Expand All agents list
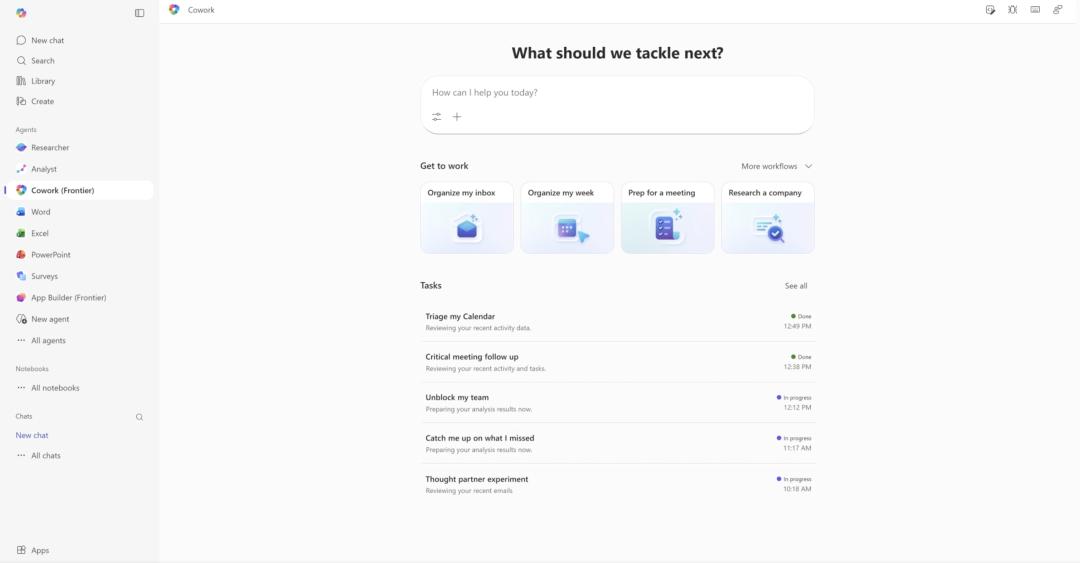Viewport: 1080px width, 563px height. 48,341
